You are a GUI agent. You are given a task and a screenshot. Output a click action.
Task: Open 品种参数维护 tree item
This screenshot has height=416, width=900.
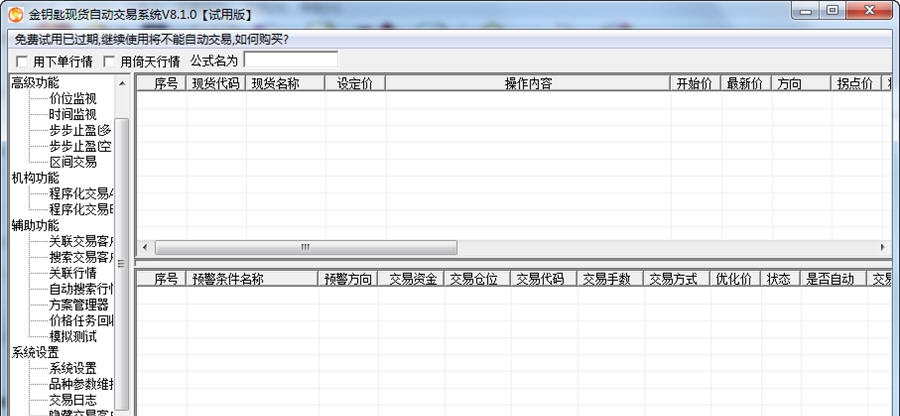82,384
